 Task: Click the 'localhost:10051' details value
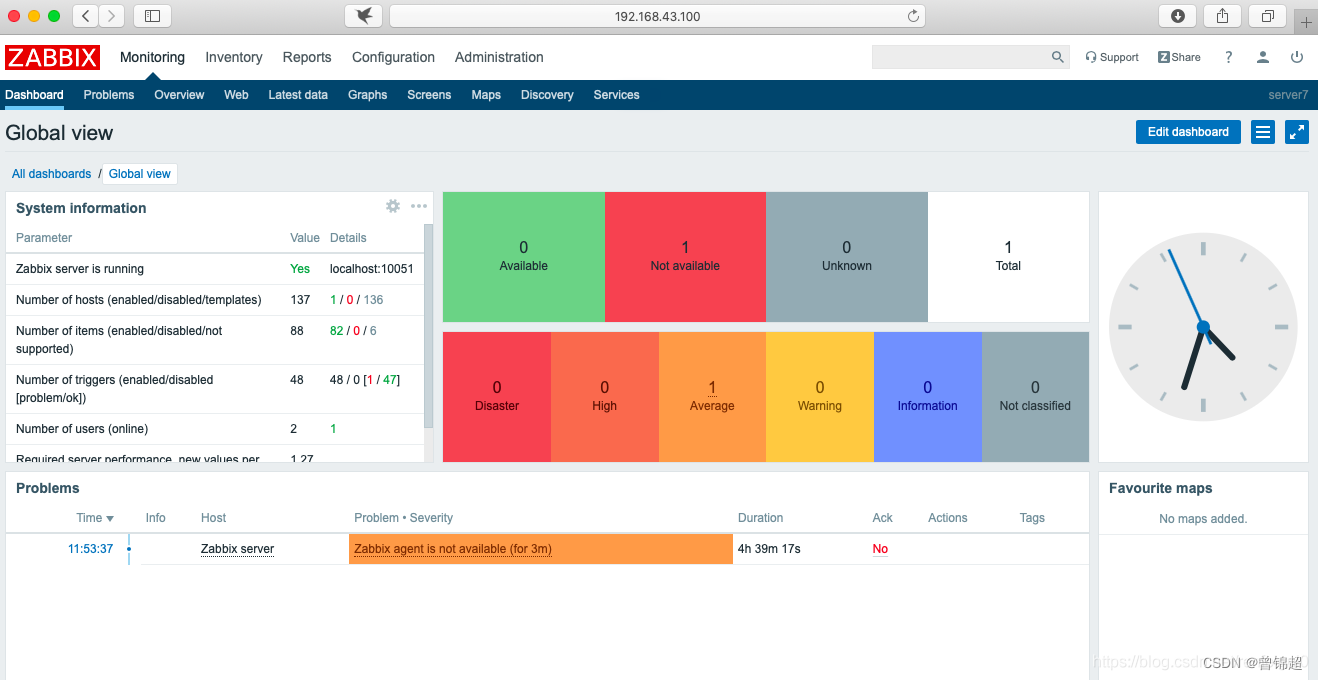[372, 269]
